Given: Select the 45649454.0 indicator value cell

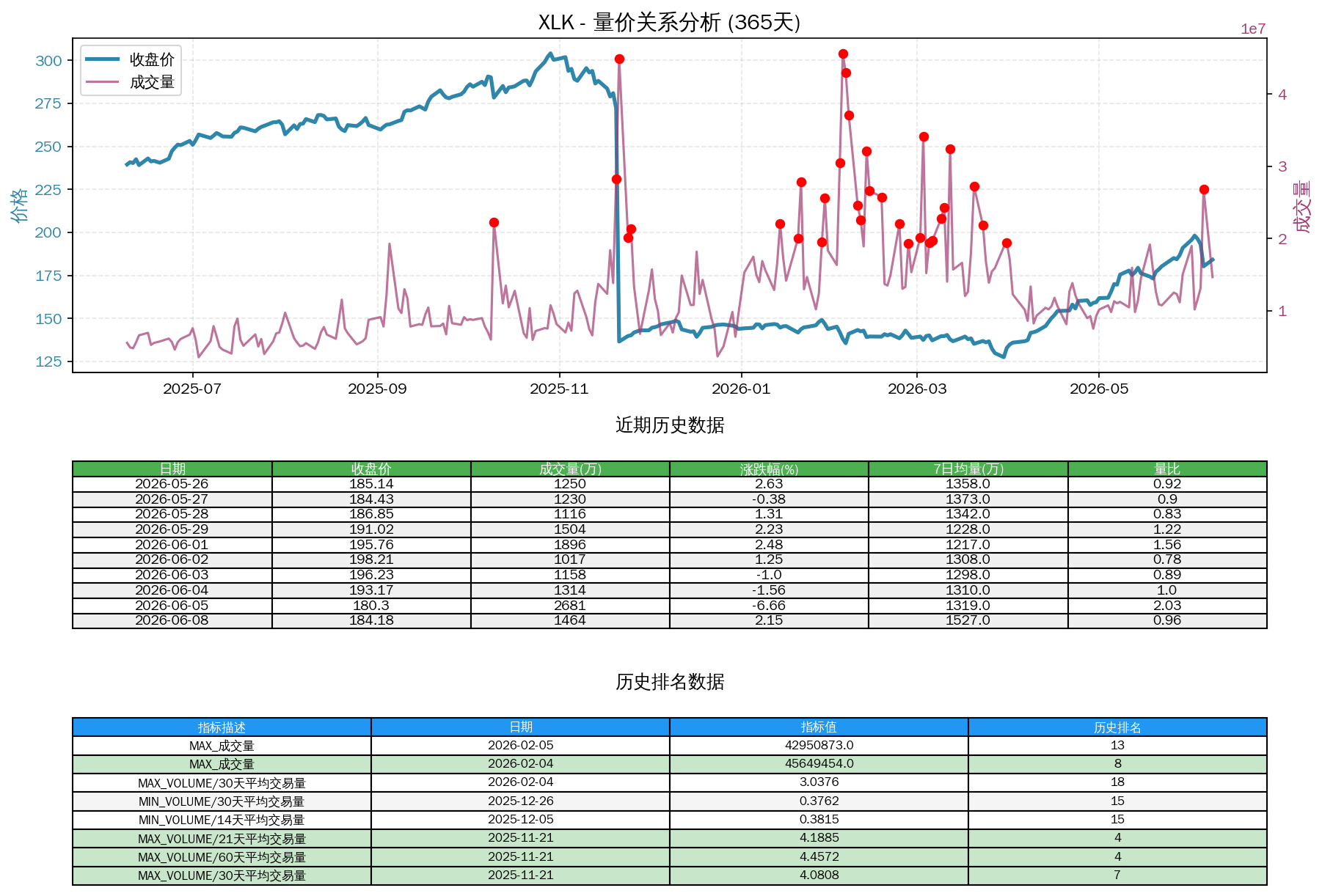Looking at the screenshot, I should pos(819,764).
